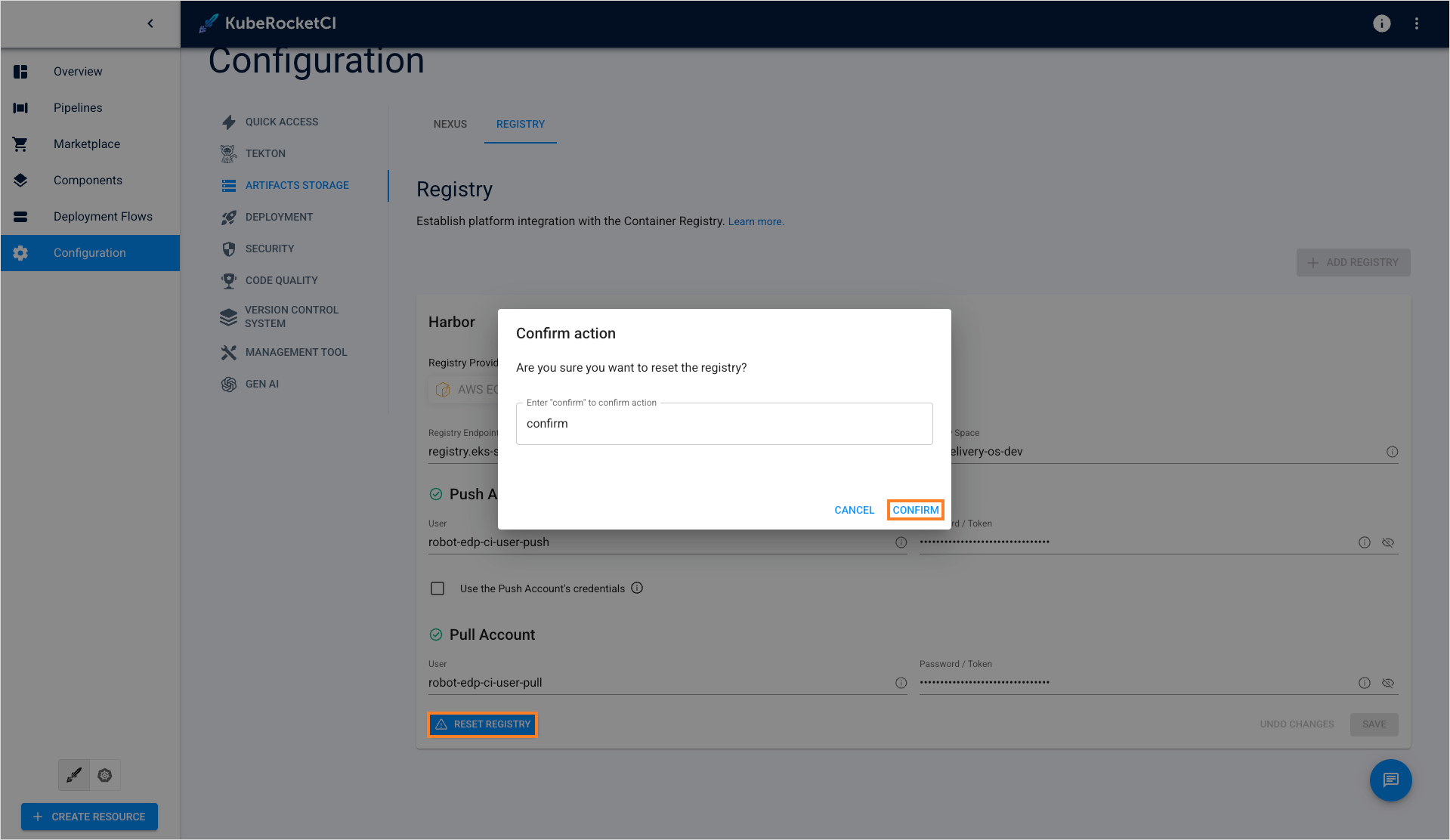The height and width of the screenshot is (840, 1450).
Task: Select the Pipelines sidebar icon
Action: pyautogui.click(x=20, y=107)
